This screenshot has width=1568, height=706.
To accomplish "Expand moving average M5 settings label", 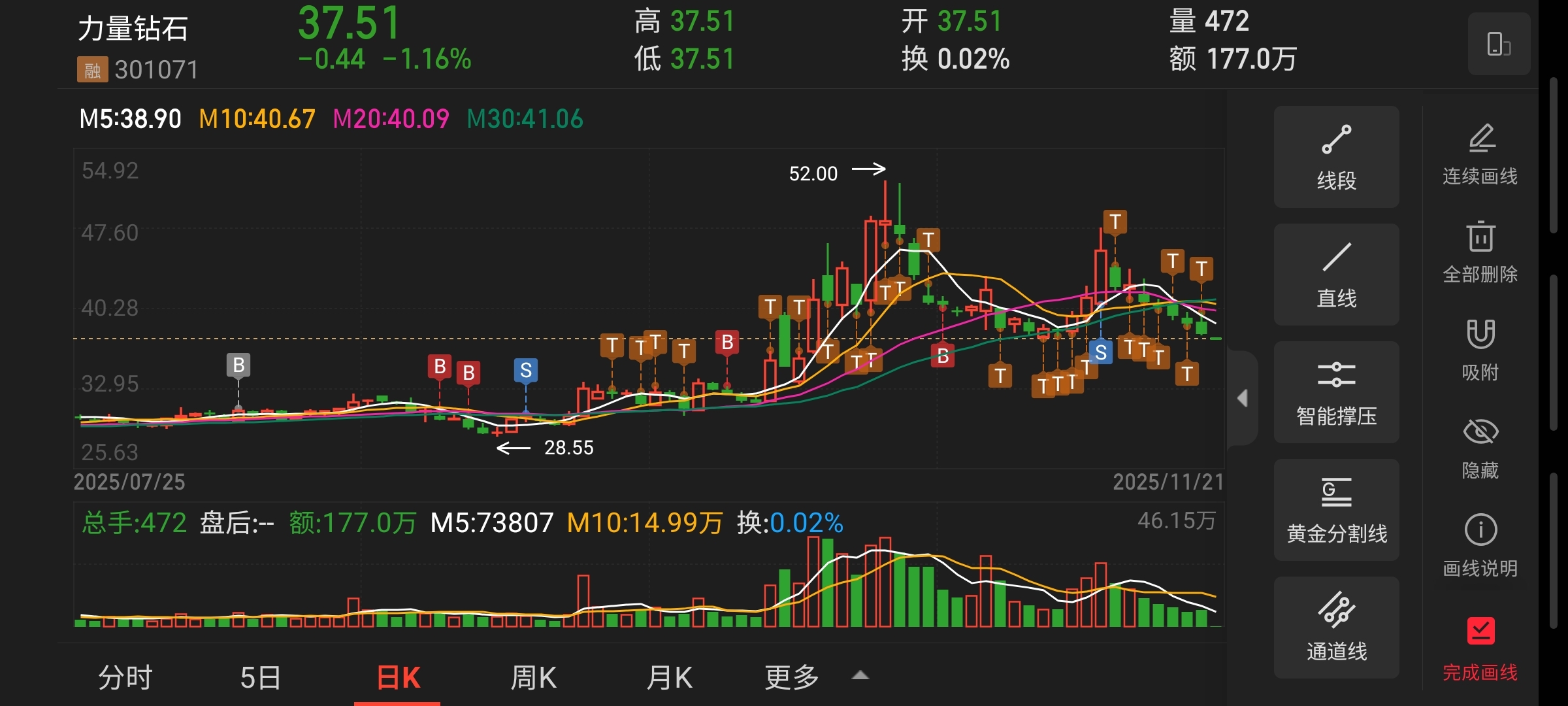I will click(129, 119).
